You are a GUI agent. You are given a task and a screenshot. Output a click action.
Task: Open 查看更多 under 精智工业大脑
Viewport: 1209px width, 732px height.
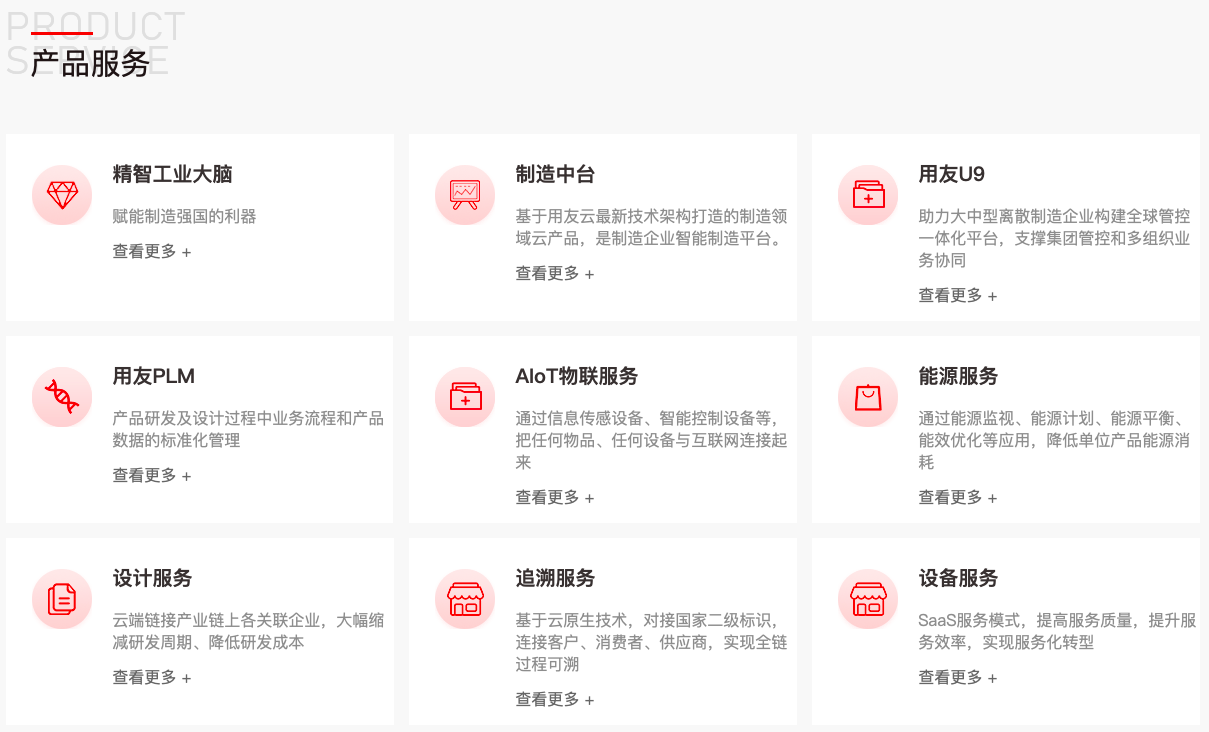(152, 252)
